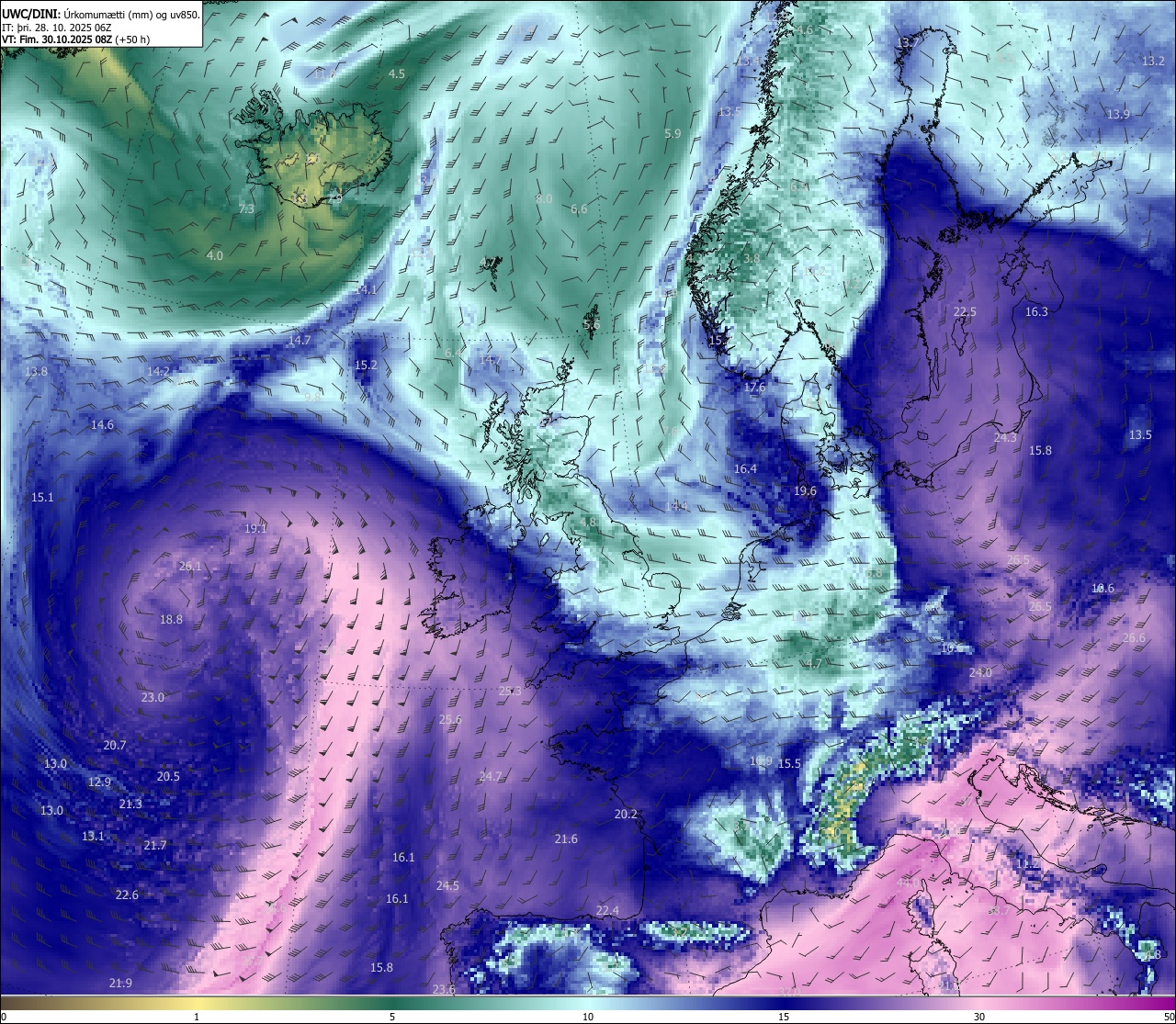1176x1024 pixels.
Task: Click the 4.5 value north of Iceland
Action: click(x=397, y=73)
